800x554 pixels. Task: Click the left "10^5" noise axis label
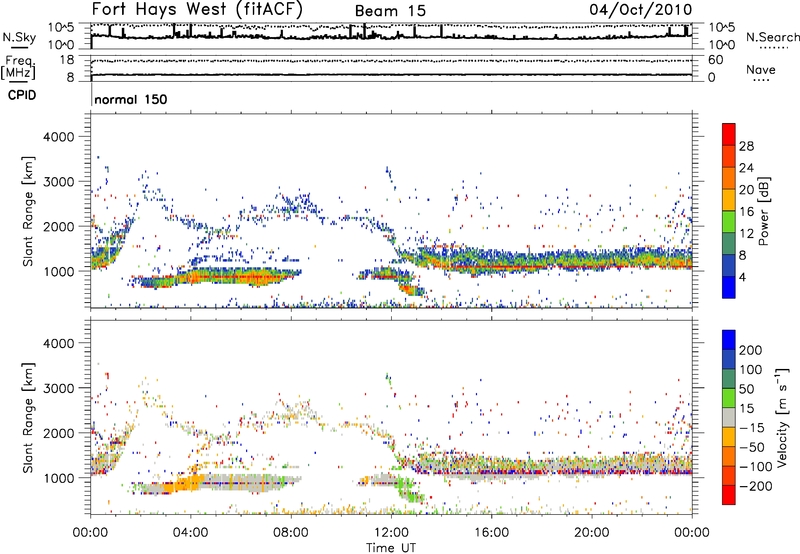click(x=61, y=28)
